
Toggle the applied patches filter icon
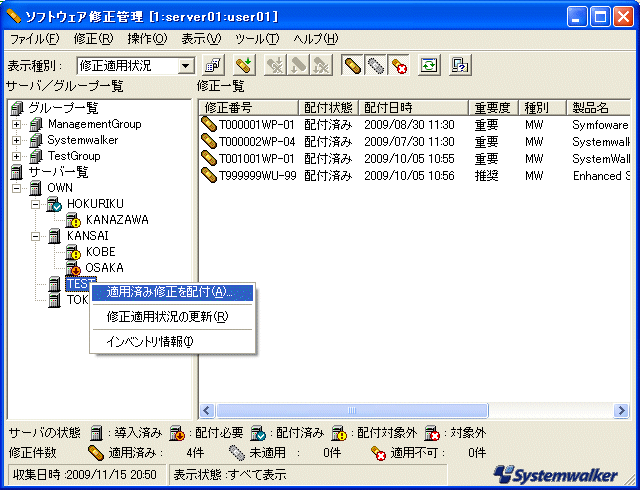point(353,65)
